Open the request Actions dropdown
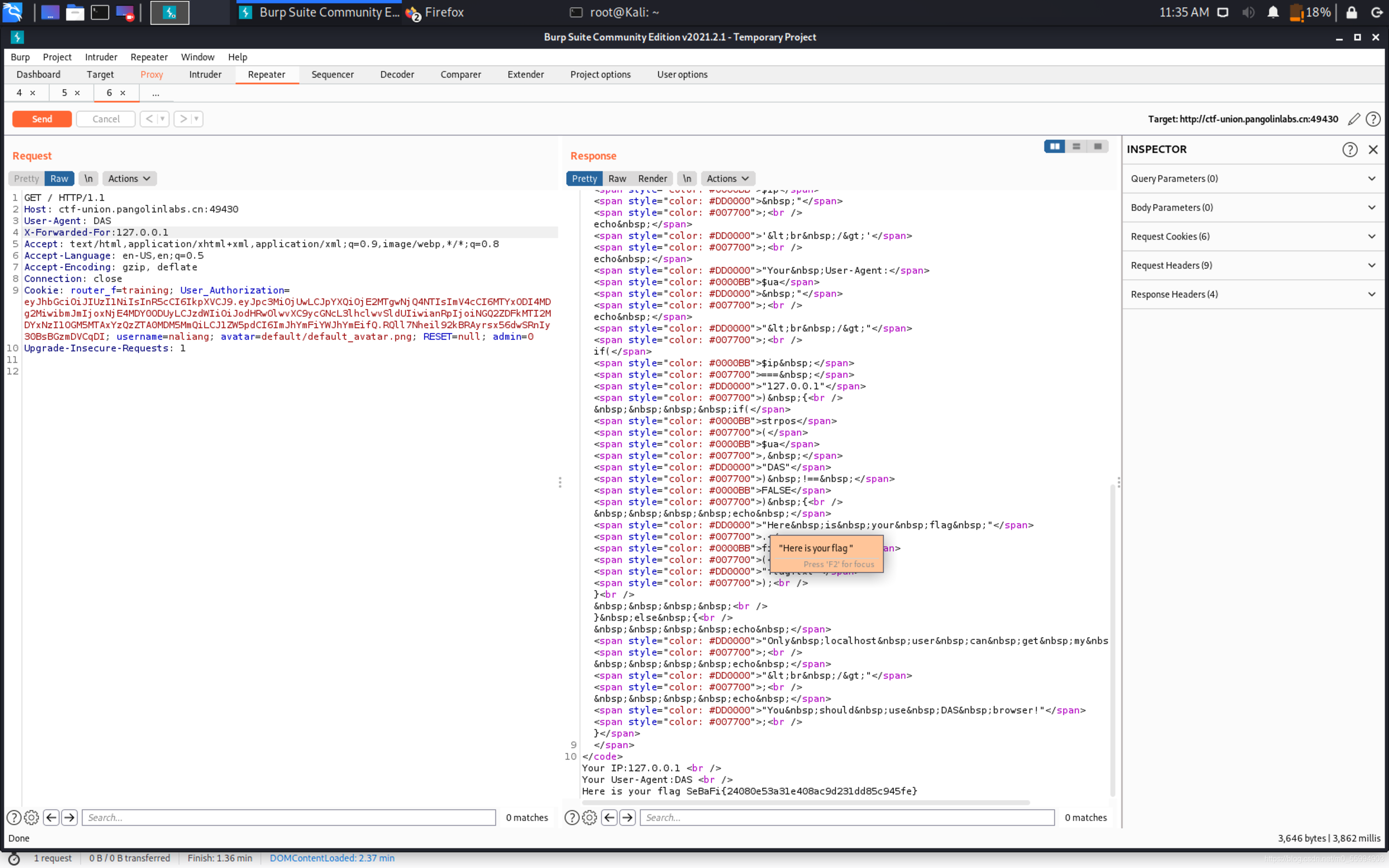This screenshot has width=1389, height=868. pos(129,178)
